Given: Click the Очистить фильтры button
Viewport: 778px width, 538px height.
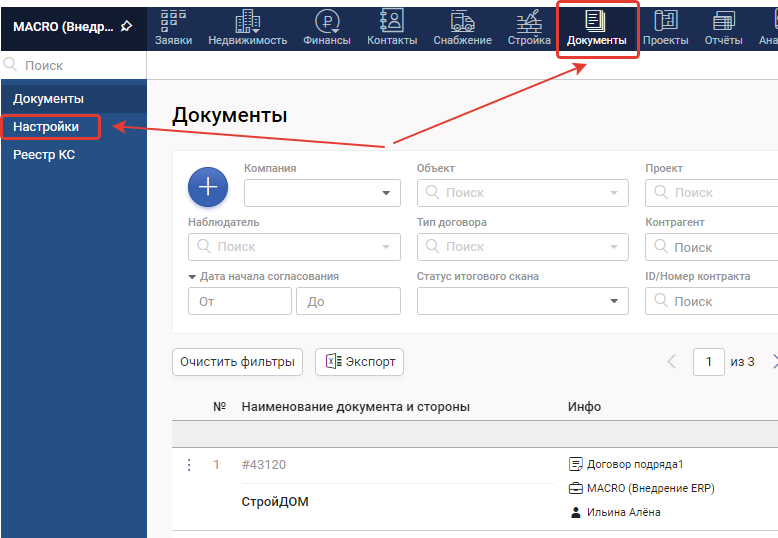Looking at the screenshot, I should 237,362.
